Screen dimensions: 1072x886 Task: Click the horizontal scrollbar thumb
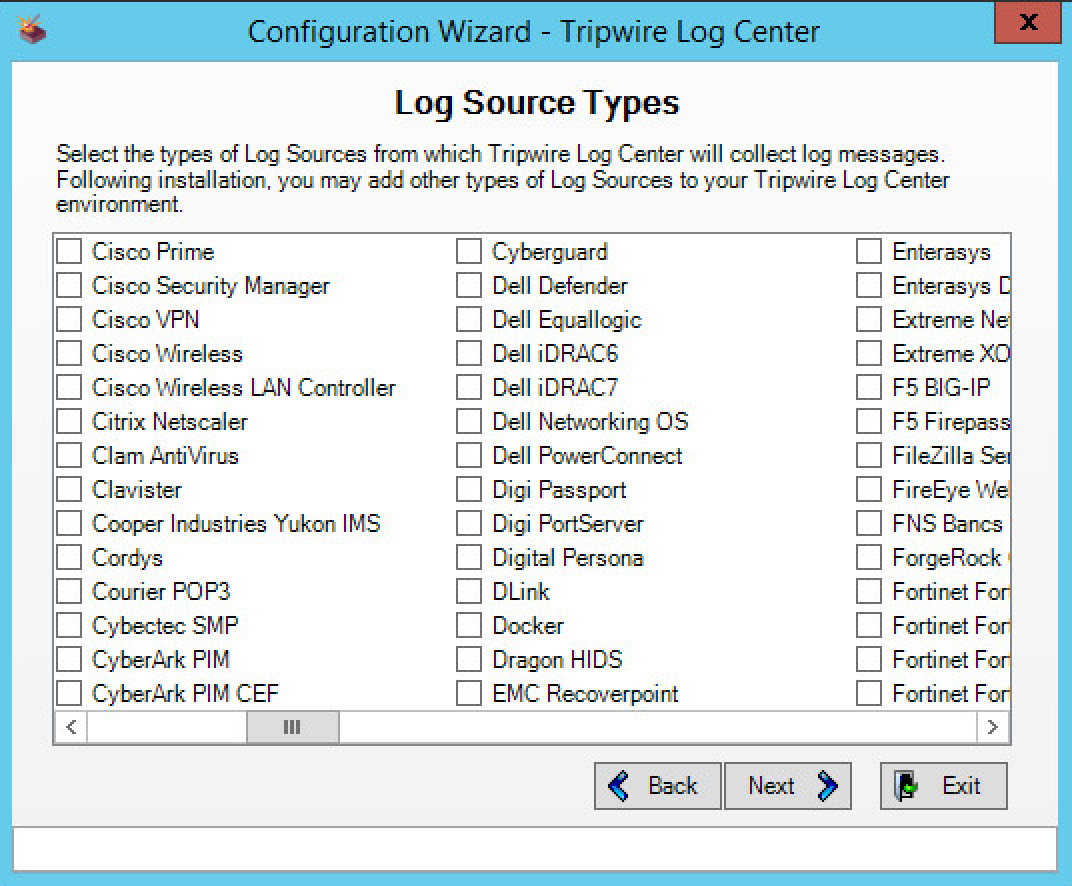(292, 727)
